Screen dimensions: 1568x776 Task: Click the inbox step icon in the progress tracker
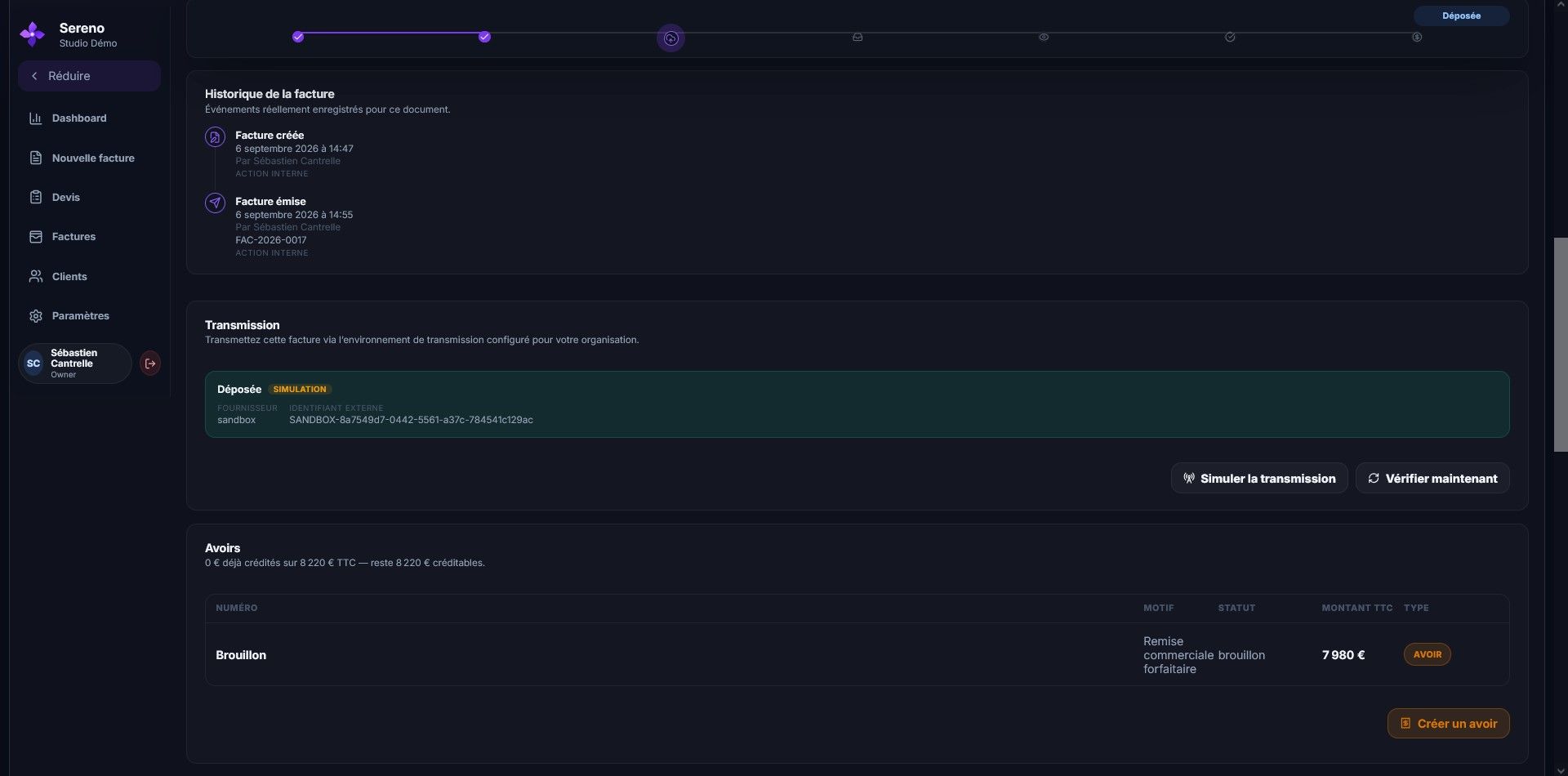tap(857, 37)
